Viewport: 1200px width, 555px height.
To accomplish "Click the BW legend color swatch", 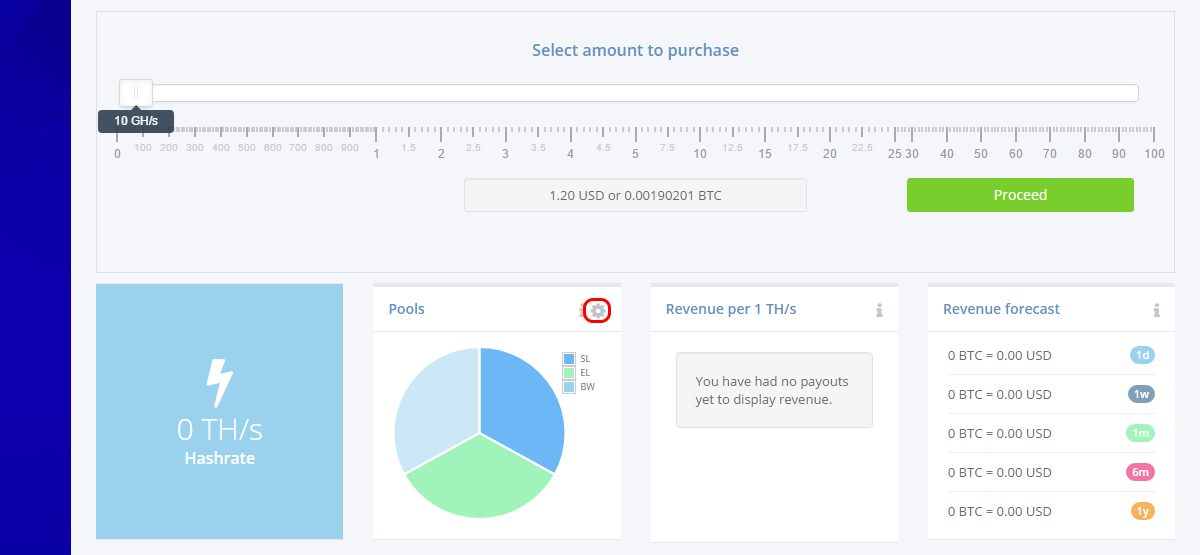I will [x=569, y=386].
